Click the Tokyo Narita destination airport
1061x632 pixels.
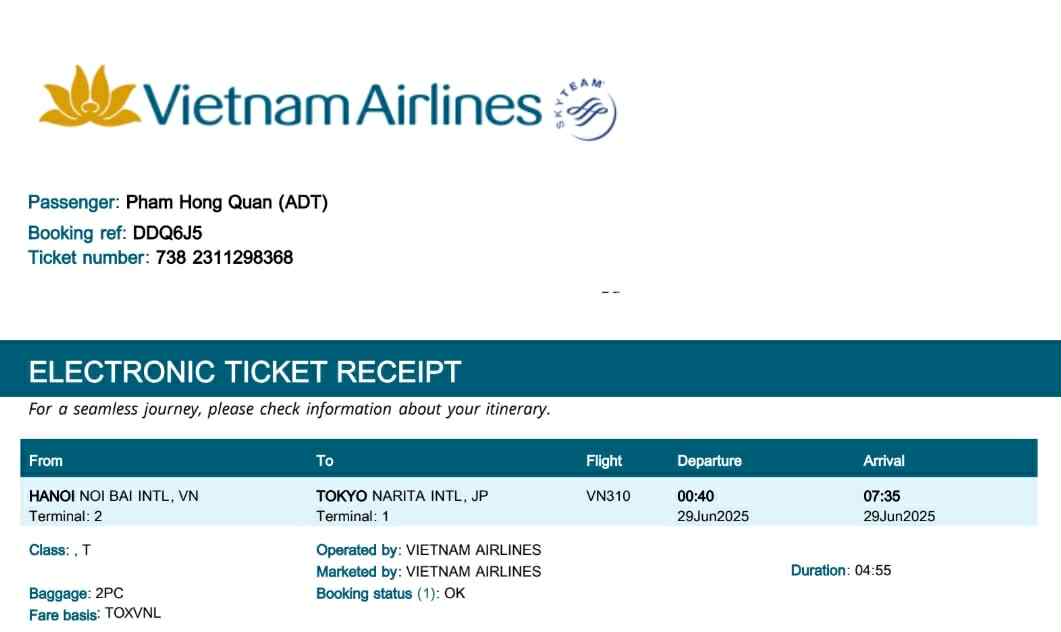[402, 496]
